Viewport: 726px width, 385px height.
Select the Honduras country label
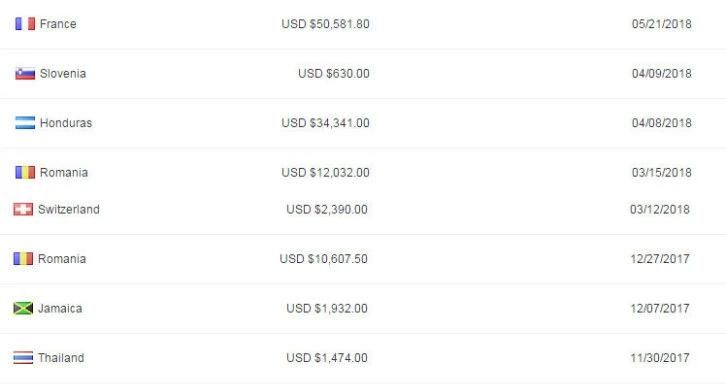pyautogui.click(x=66, y=123)
